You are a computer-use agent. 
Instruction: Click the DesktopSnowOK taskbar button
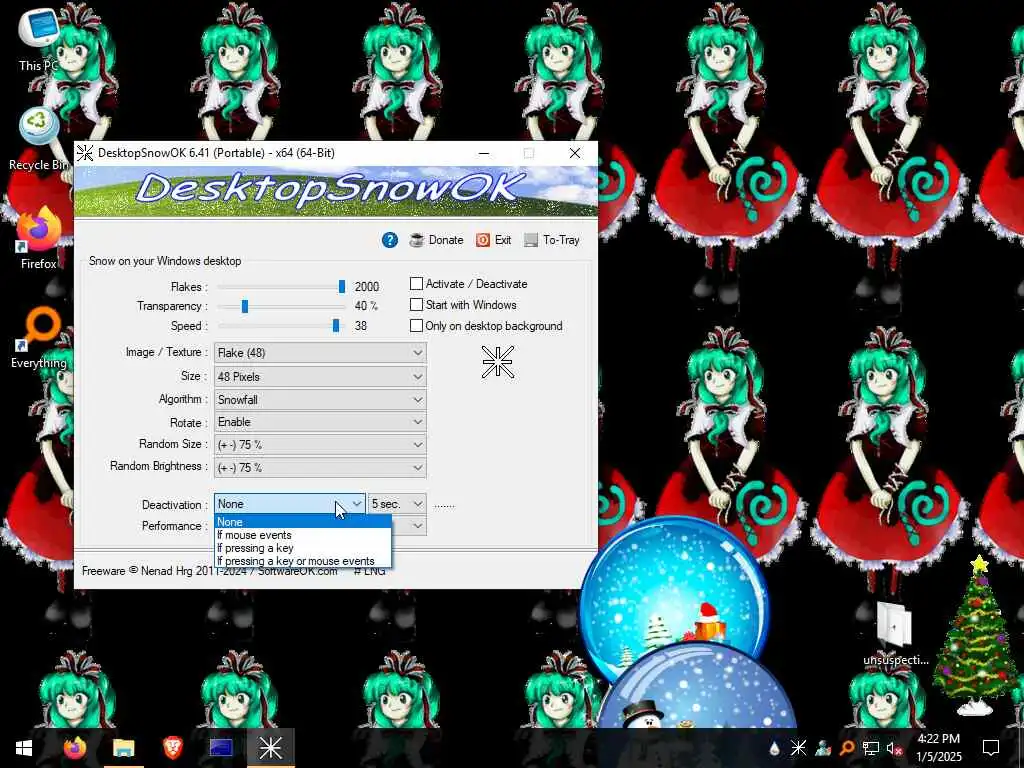(x=270, y=748)
